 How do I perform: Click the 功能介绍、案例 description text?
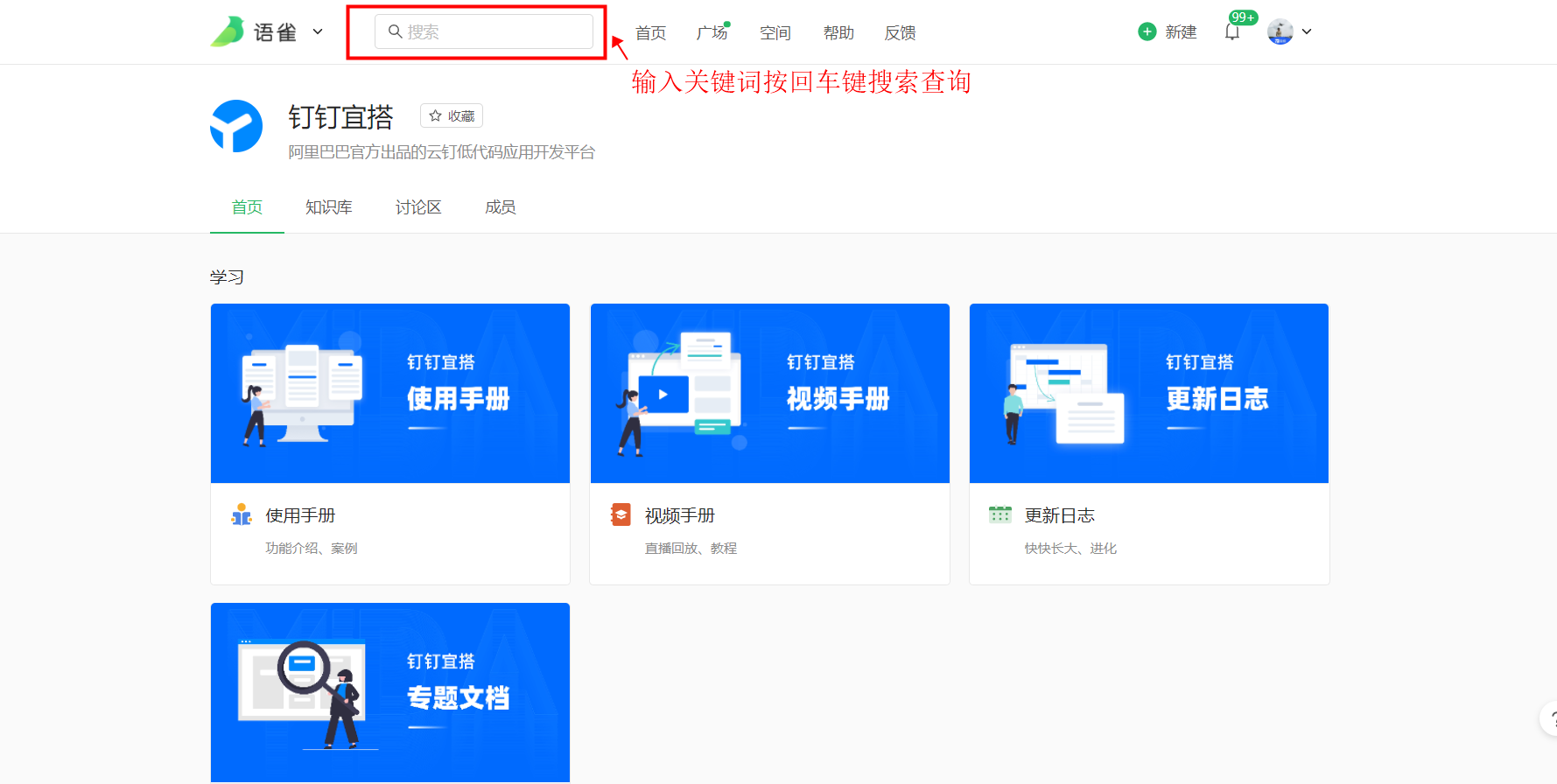tap(312, 548)
